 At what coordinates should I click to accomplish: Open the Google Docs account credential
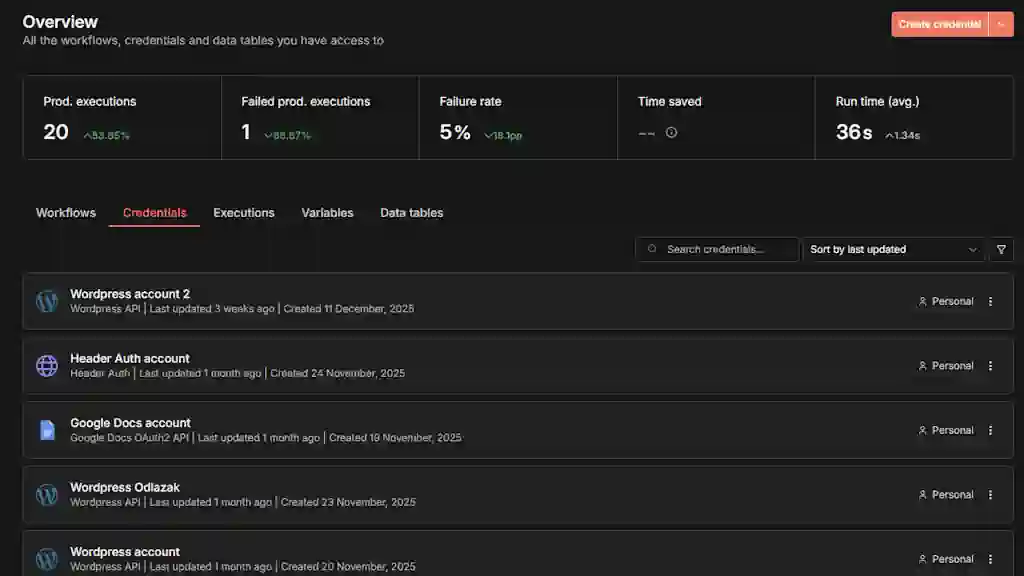130,423
